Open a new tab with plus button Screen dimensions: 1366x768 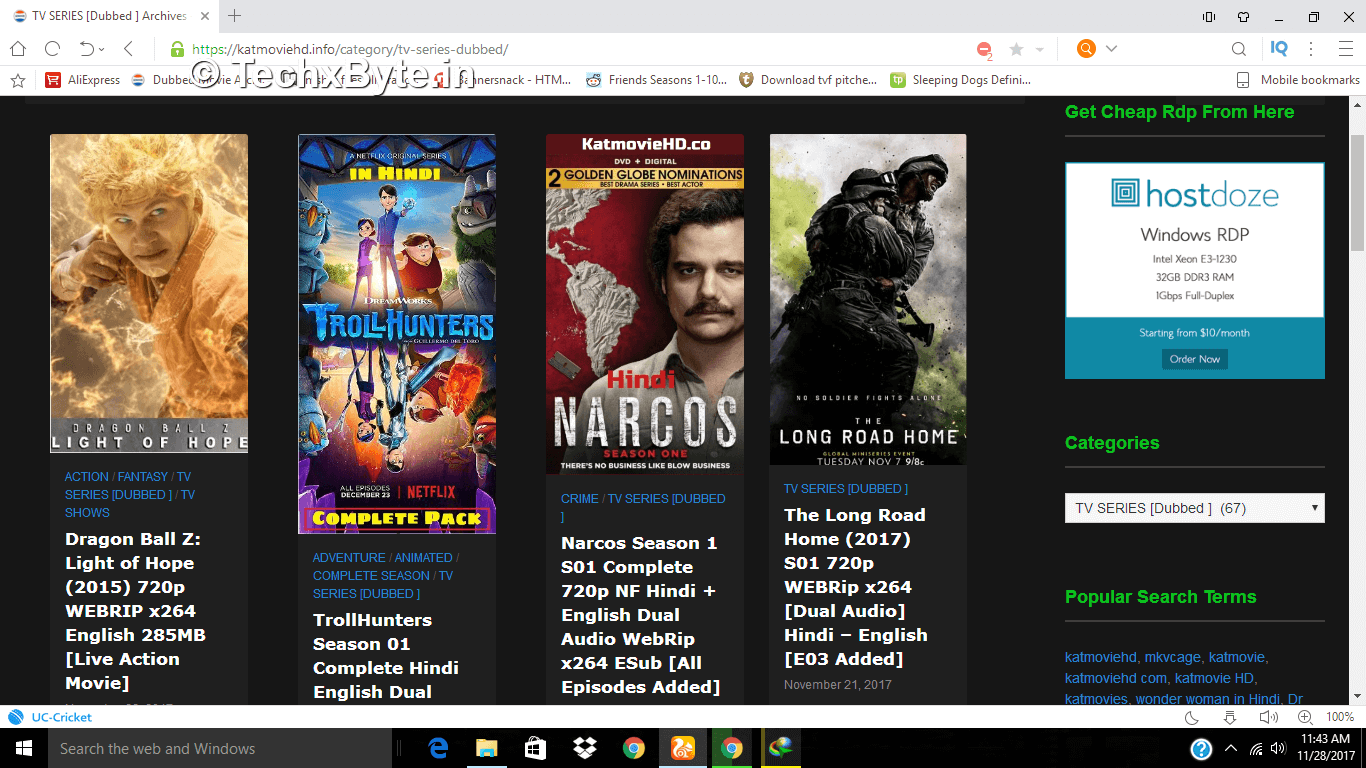(x=235, y=15)
